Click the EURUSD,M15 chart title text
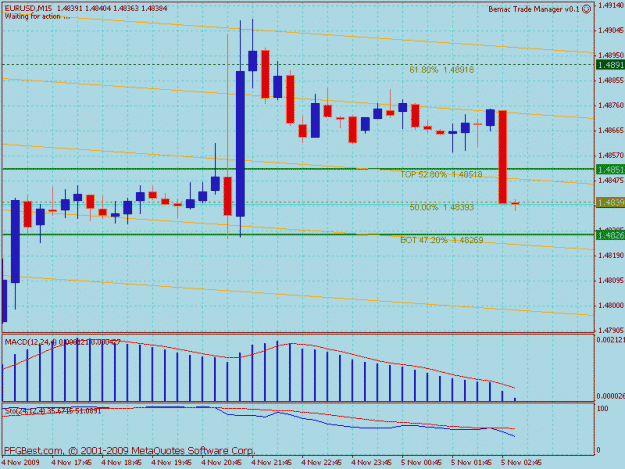This screenshot has height=469, width=625. tap(28, 8)
